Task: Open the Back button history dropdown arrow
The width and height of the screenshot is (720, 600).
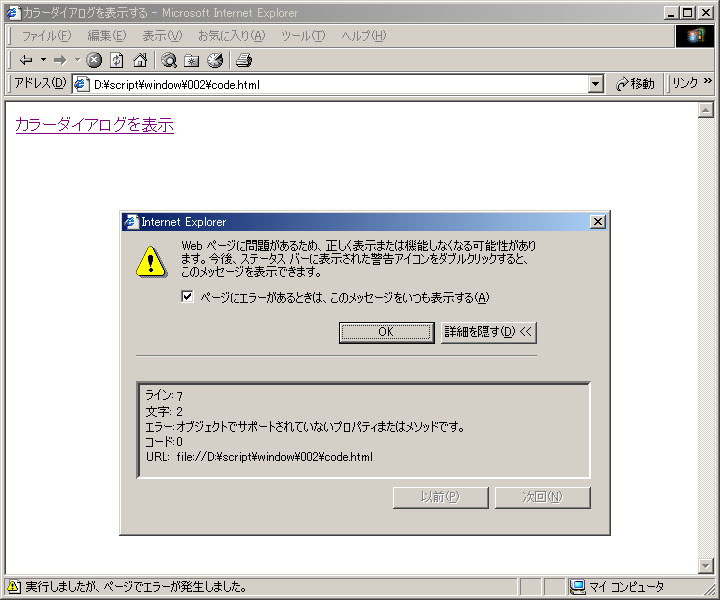Action: (44, 60)
